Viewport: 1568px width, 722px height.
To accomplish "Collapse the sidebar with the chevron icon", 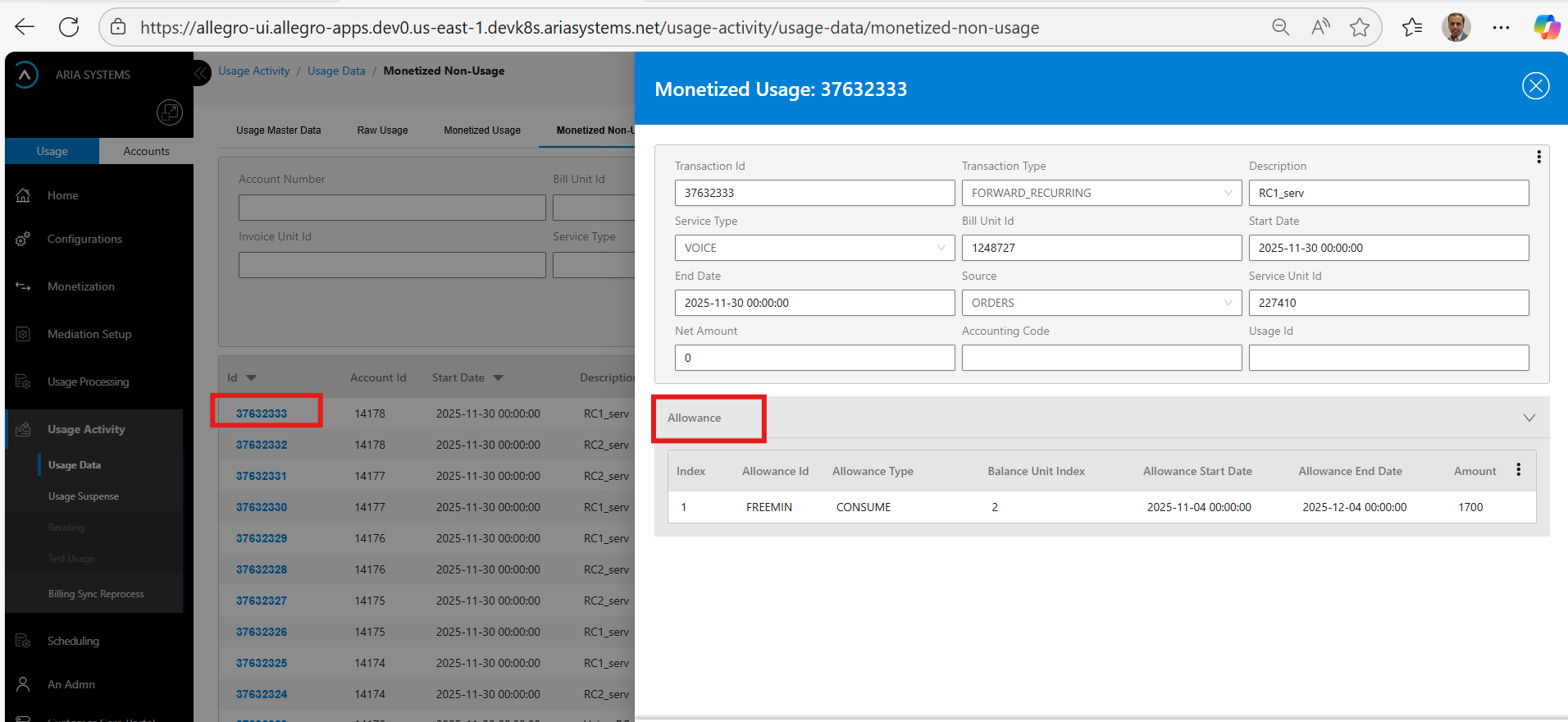I will click(x=202, y=73).
